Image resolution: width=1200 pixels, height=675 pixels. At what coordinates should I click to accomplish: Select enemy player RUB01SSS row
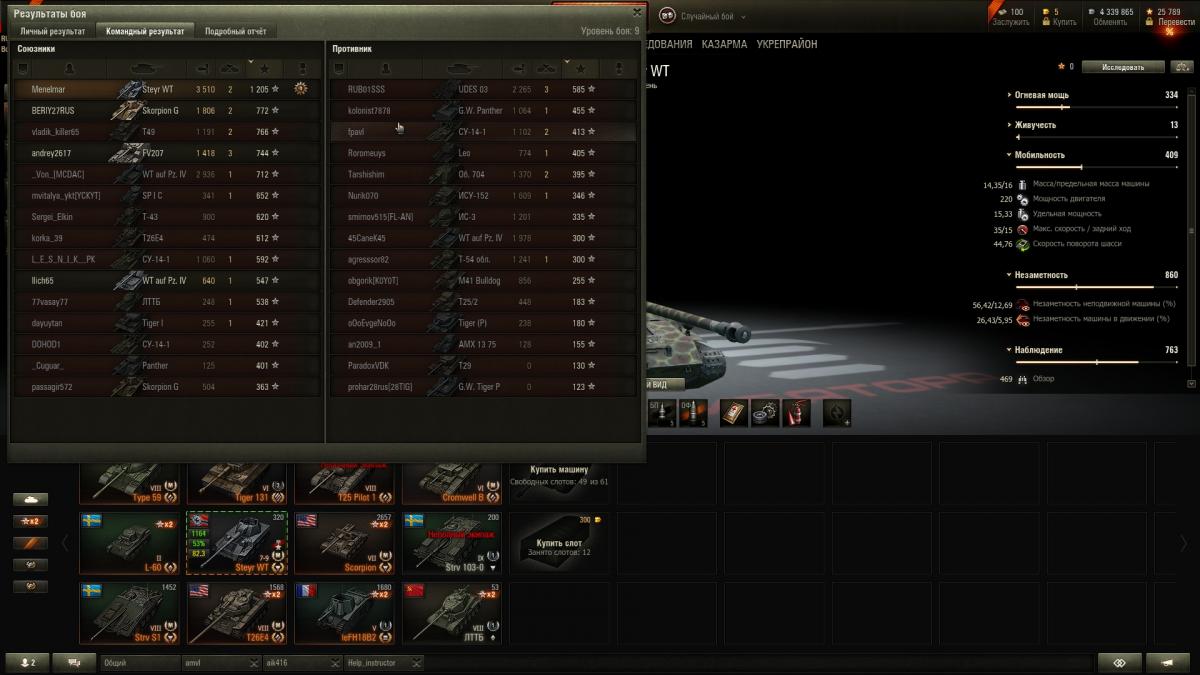click(x=483, y=89)
